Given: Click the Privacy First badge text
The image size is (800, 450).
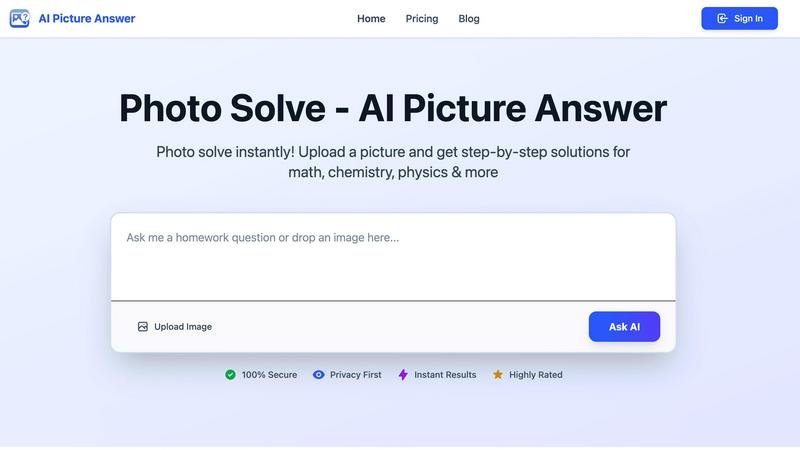Looking at the screenshot, I should pos(355,375).
